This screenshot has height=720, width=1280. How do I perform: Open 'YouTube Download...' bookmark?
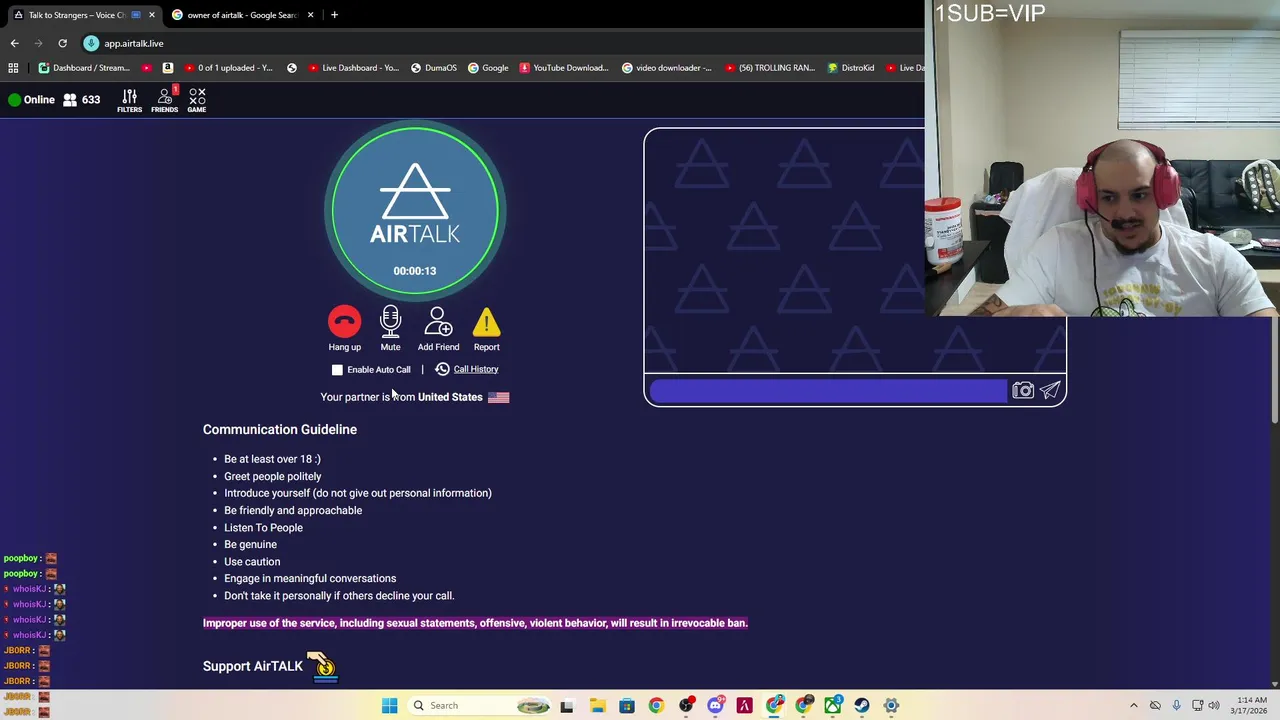pyautogui.click(x=564, y=68)
